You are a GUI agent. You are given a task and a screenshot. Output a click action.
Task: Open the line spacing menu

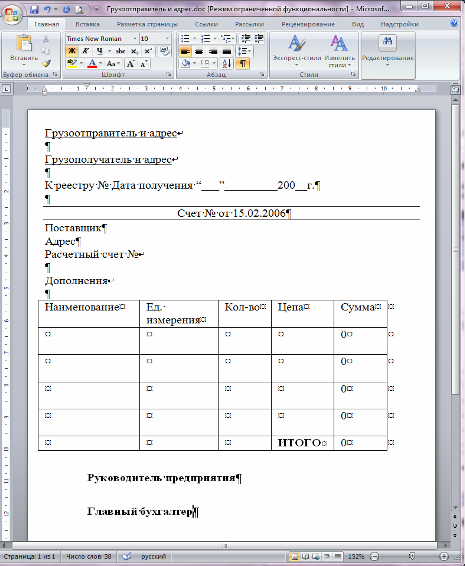pyautogui.click(x=245, y=51)
